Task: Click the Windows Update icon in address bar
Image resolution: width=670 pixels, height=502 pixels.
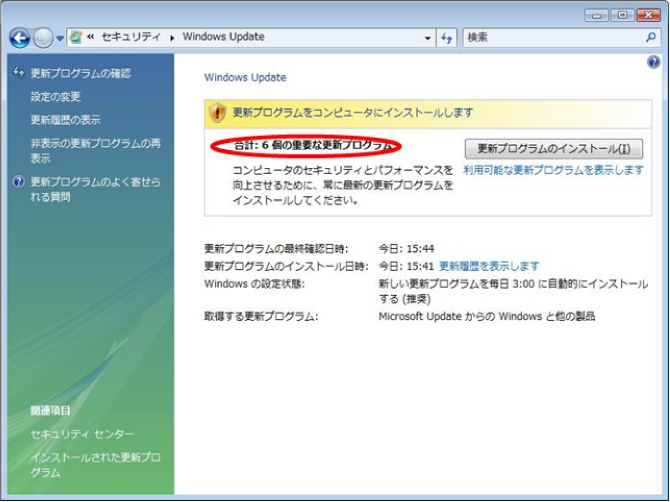Action: [x=76, y=37]
